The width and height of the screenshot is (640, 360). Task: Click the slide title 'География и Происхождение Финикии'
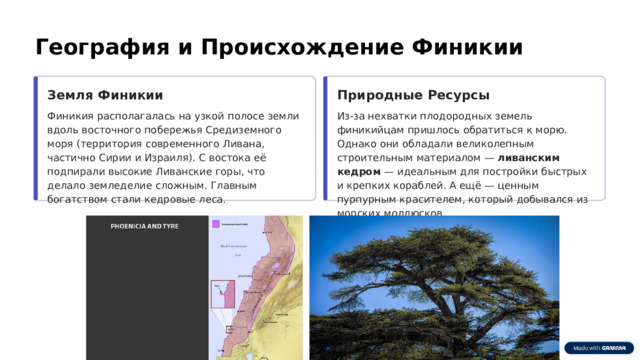[x=279, y=47]
